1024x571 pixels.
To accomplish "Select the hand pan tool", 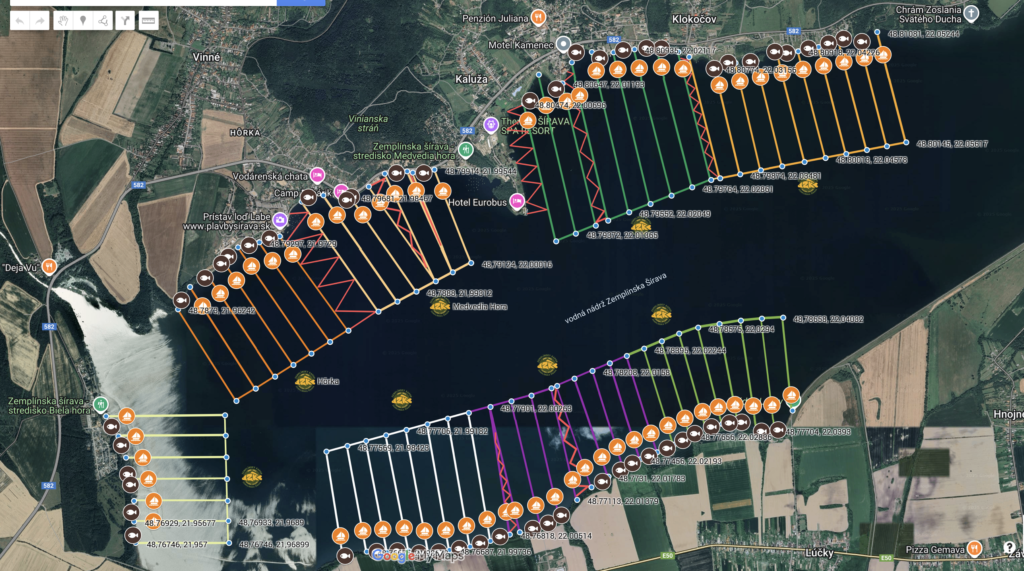I will click(63, 21).
